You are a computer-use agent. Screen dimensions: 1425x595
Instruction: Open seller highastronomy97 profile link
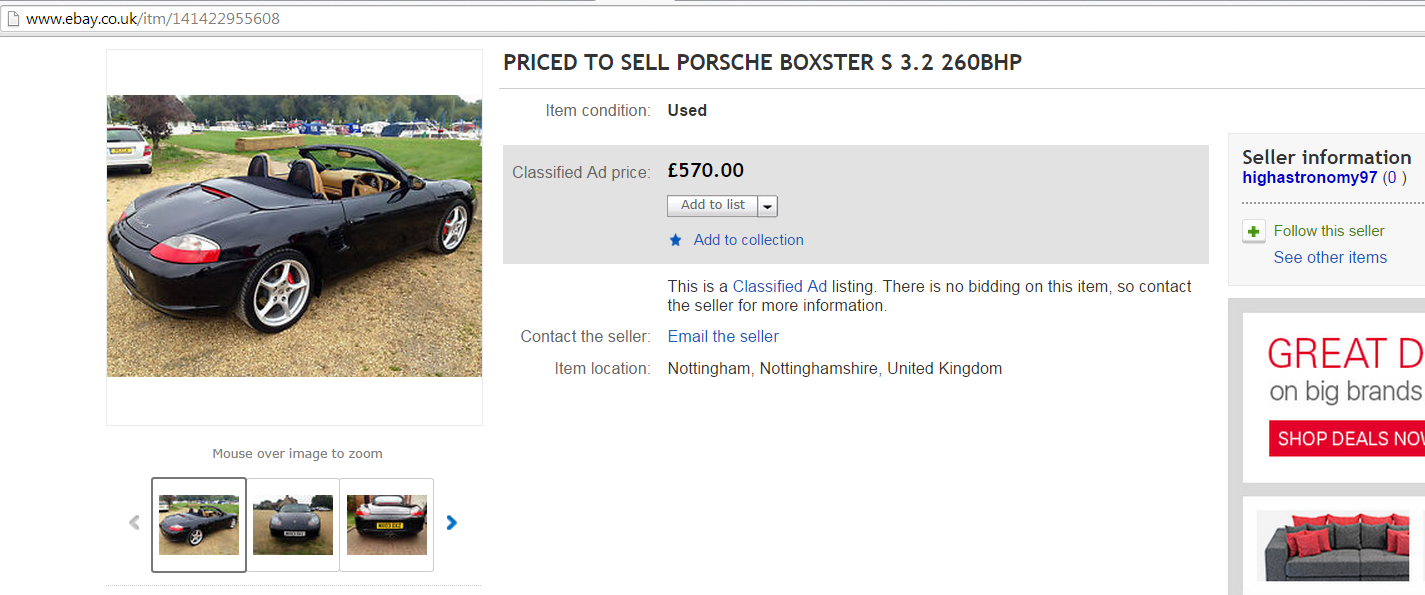pos(1309,177)
